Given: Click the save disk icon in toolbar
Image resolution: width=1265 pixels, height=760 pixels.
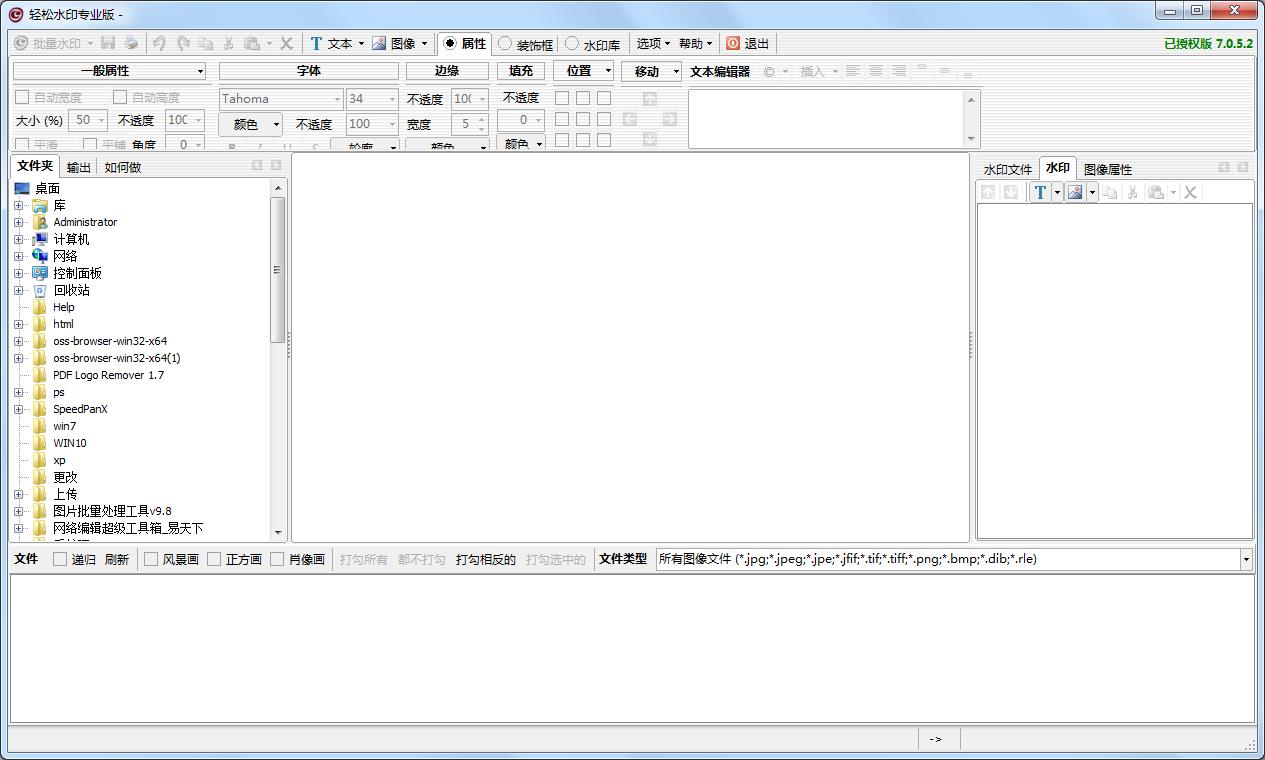Looking at the screenshot, I should tap(108, 43).
